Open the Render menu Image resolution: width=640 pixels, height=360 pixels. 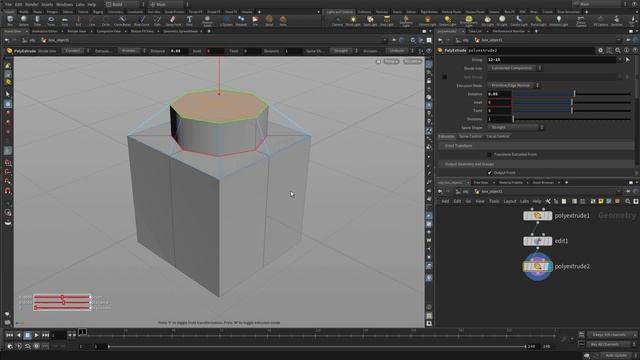31,4
